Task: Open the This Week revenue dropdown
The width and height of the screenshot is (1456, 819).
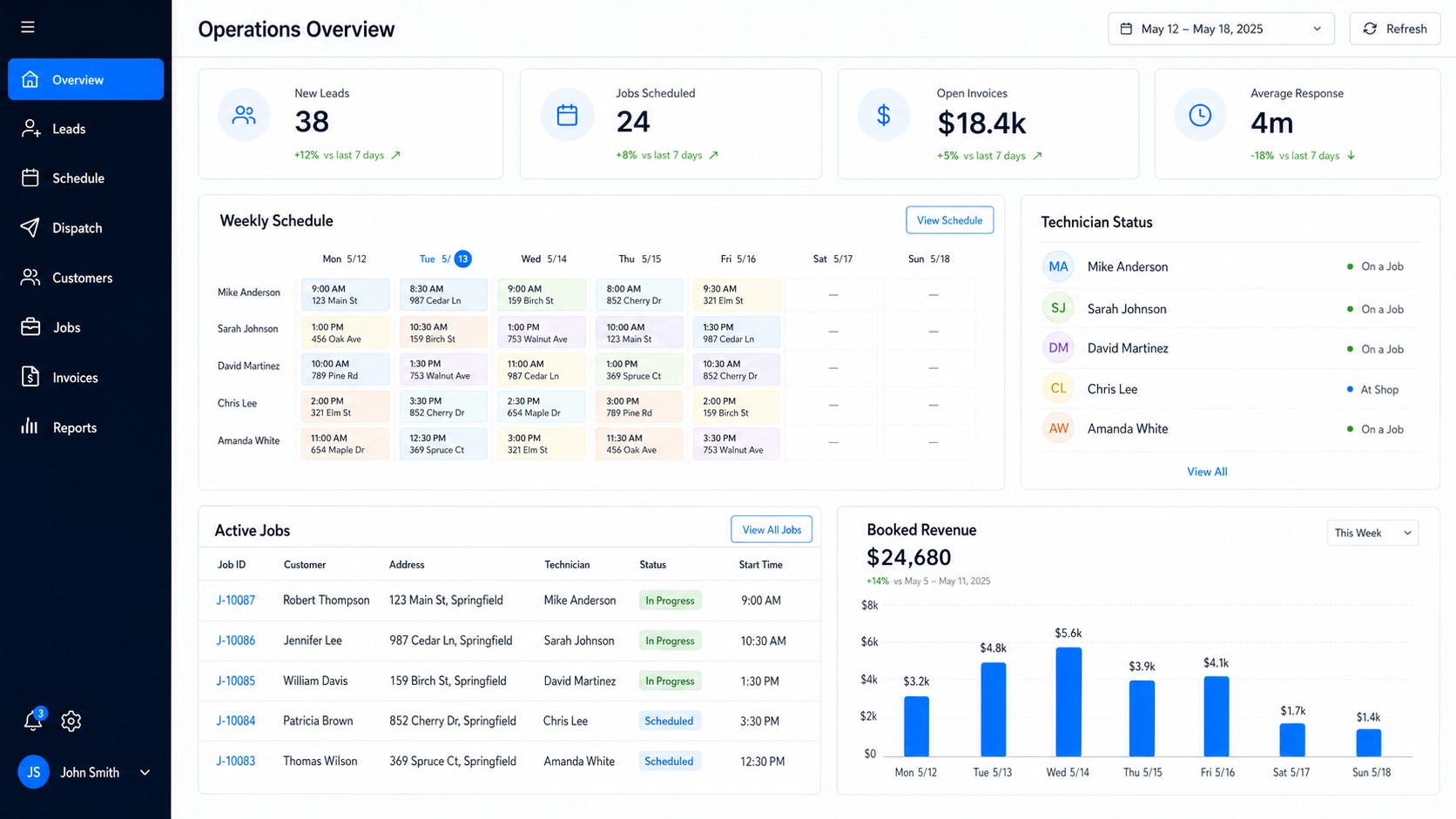Action: coord(1372,533)
